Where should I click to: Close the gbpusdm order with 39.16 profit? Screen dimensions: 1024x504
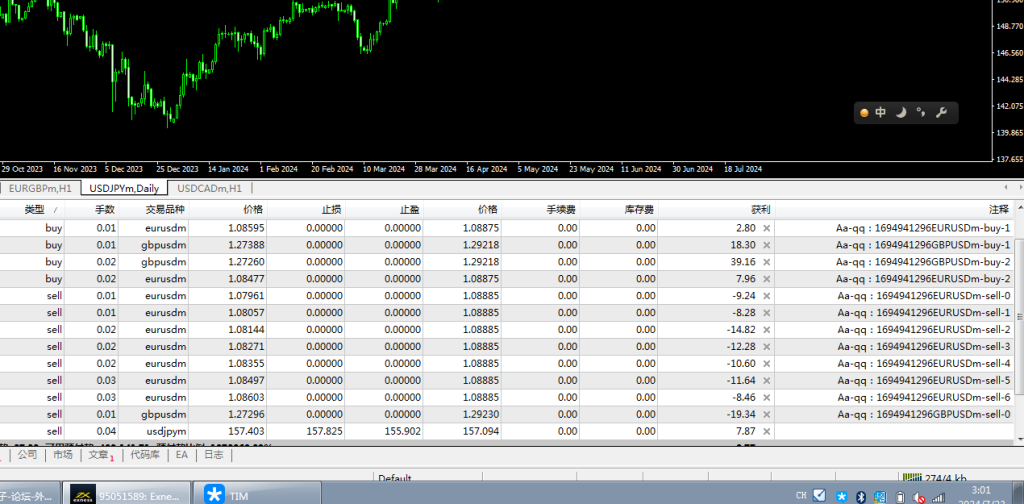click(767, 262)
